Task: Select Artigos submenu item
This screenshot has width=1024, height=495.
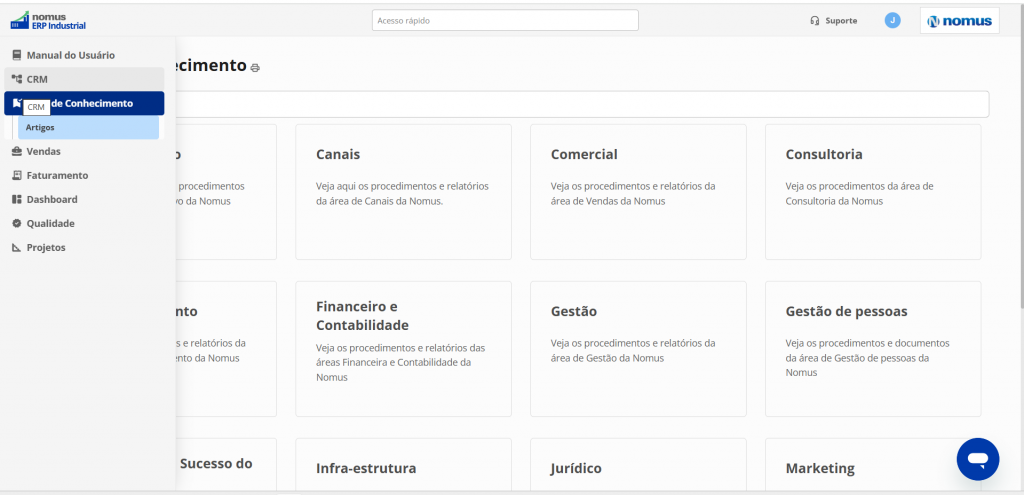Action: coord(88,128)
